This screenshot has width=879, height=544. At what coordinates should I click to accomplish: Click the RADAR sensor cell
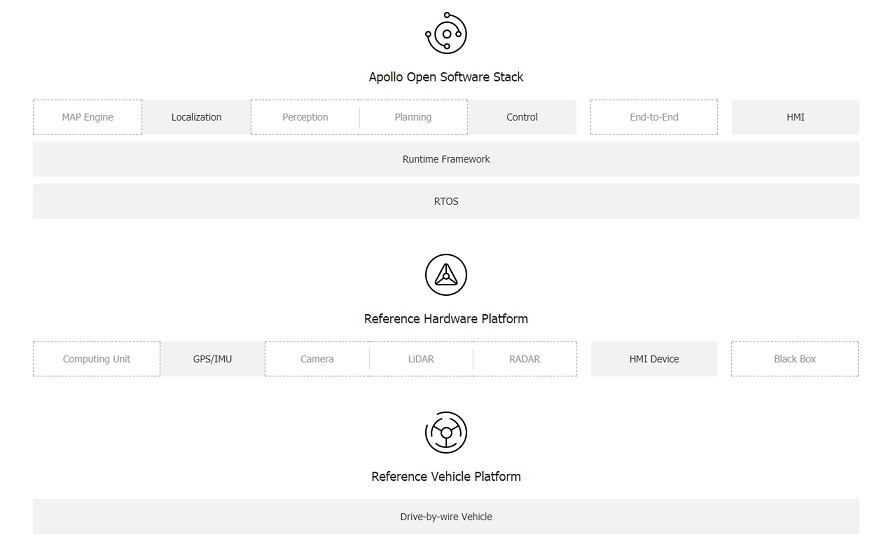[525, 359]
